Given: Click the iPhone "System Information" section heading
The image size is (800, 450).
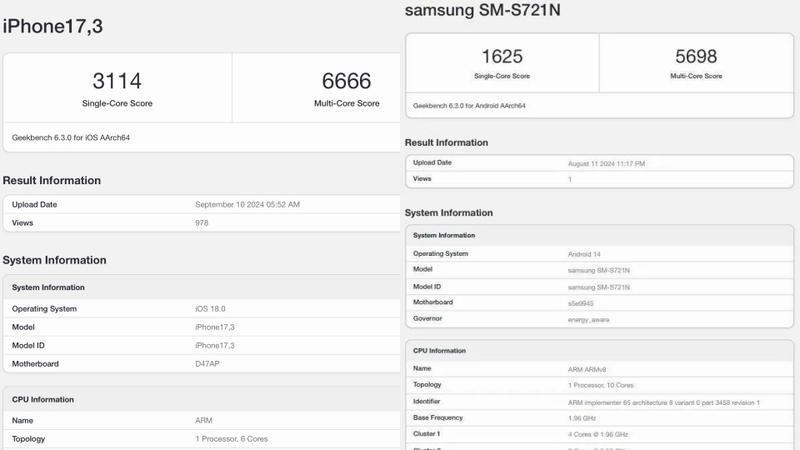Looking at the screenshot, I should (54, 260).
